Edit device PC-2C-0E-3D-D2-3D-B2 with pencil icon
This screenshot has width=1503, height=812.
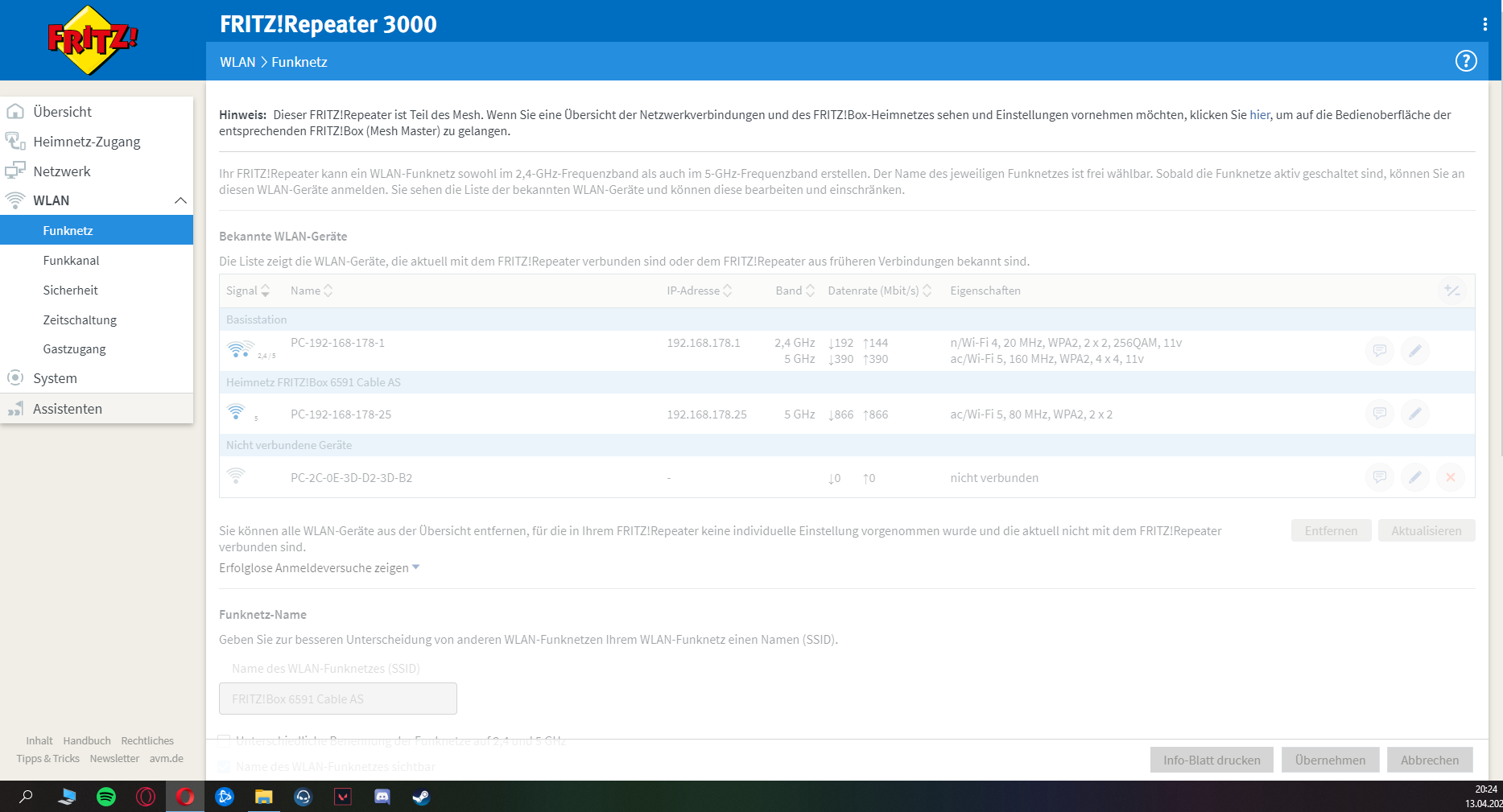tap(1415, 477)
